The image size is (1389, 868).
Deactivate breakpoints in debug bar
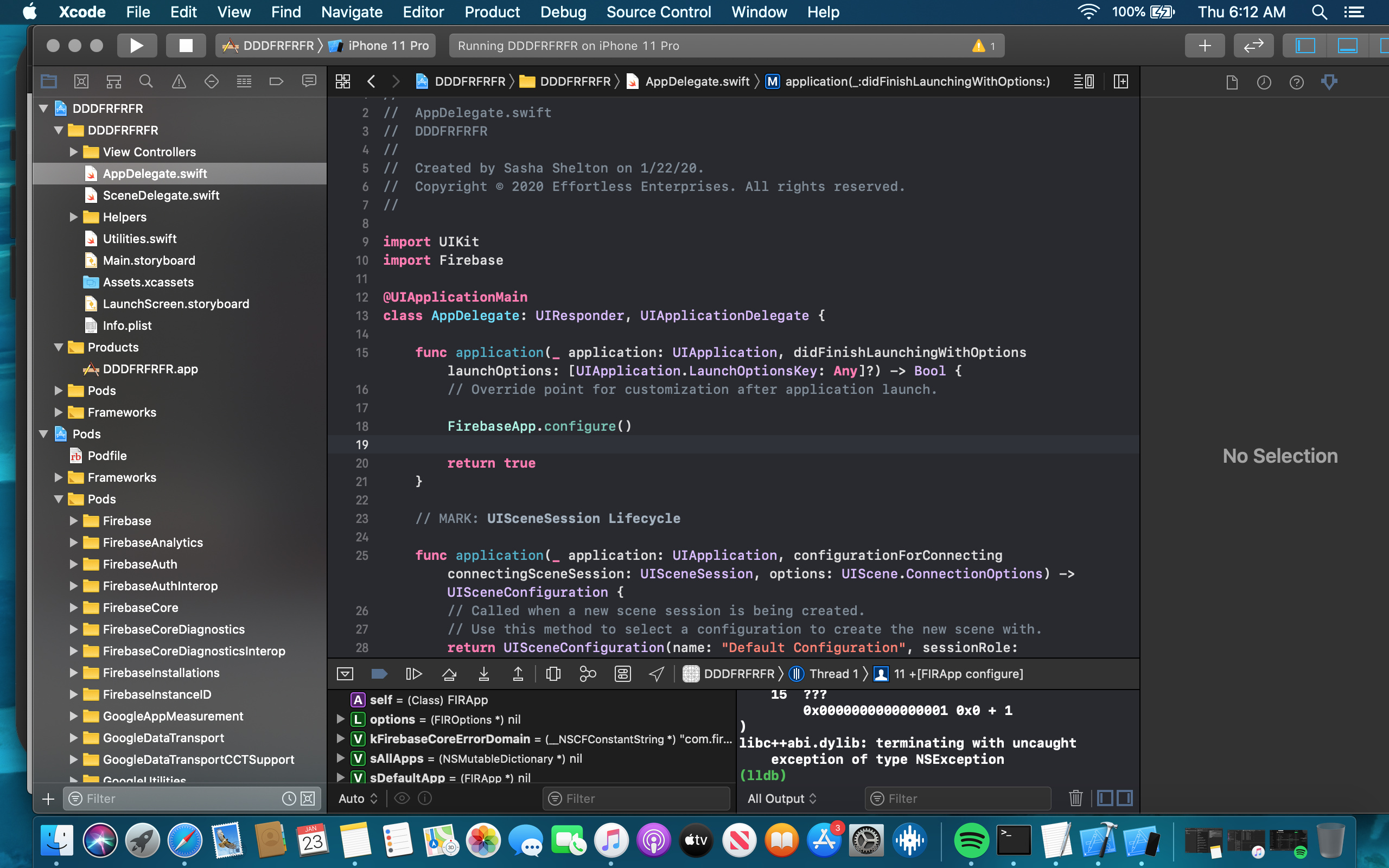(379, 673)
